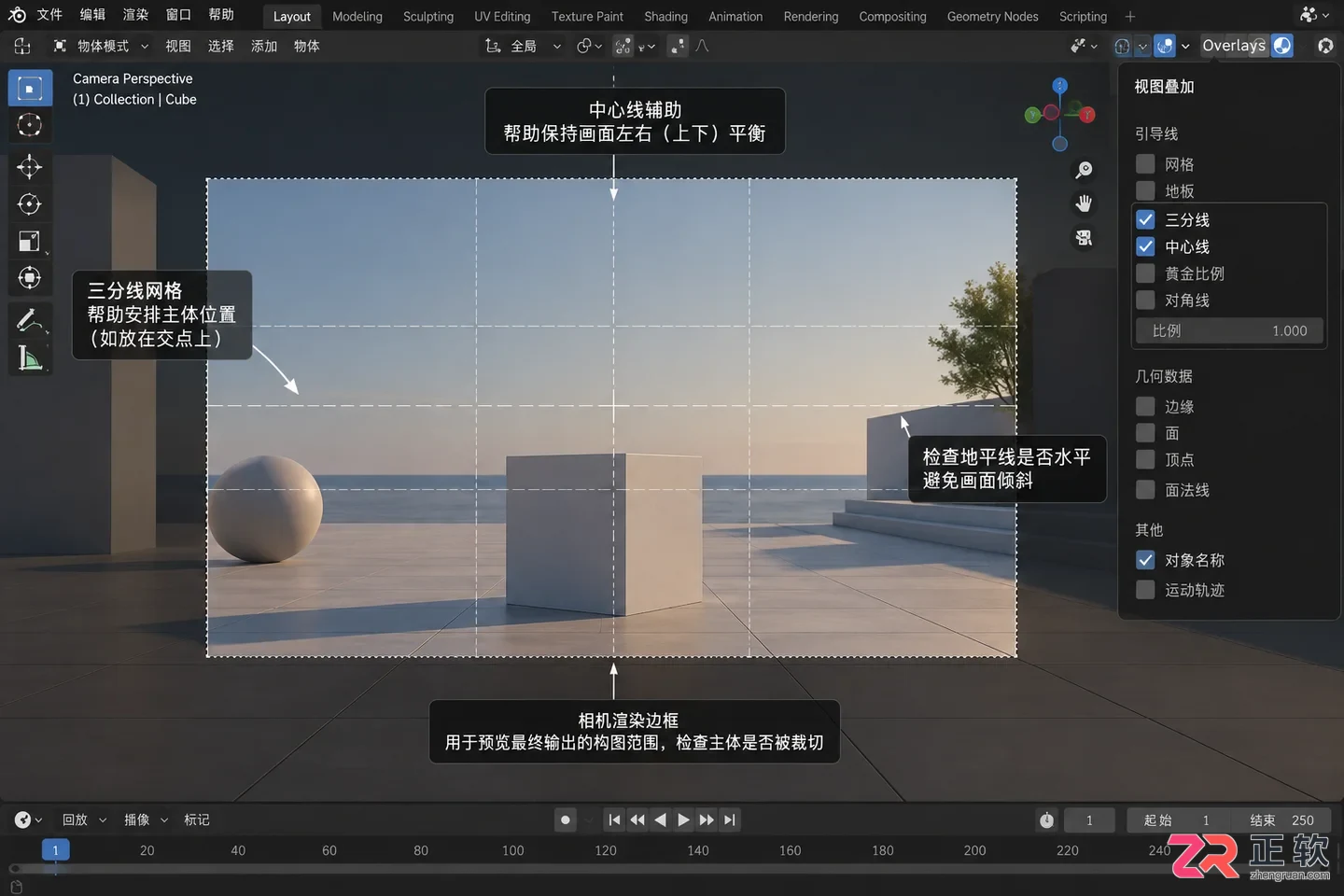The width and height of the screenshot is (1344, 896).
Task: Toggle the overlays icon button
Action: [1165, 46]
